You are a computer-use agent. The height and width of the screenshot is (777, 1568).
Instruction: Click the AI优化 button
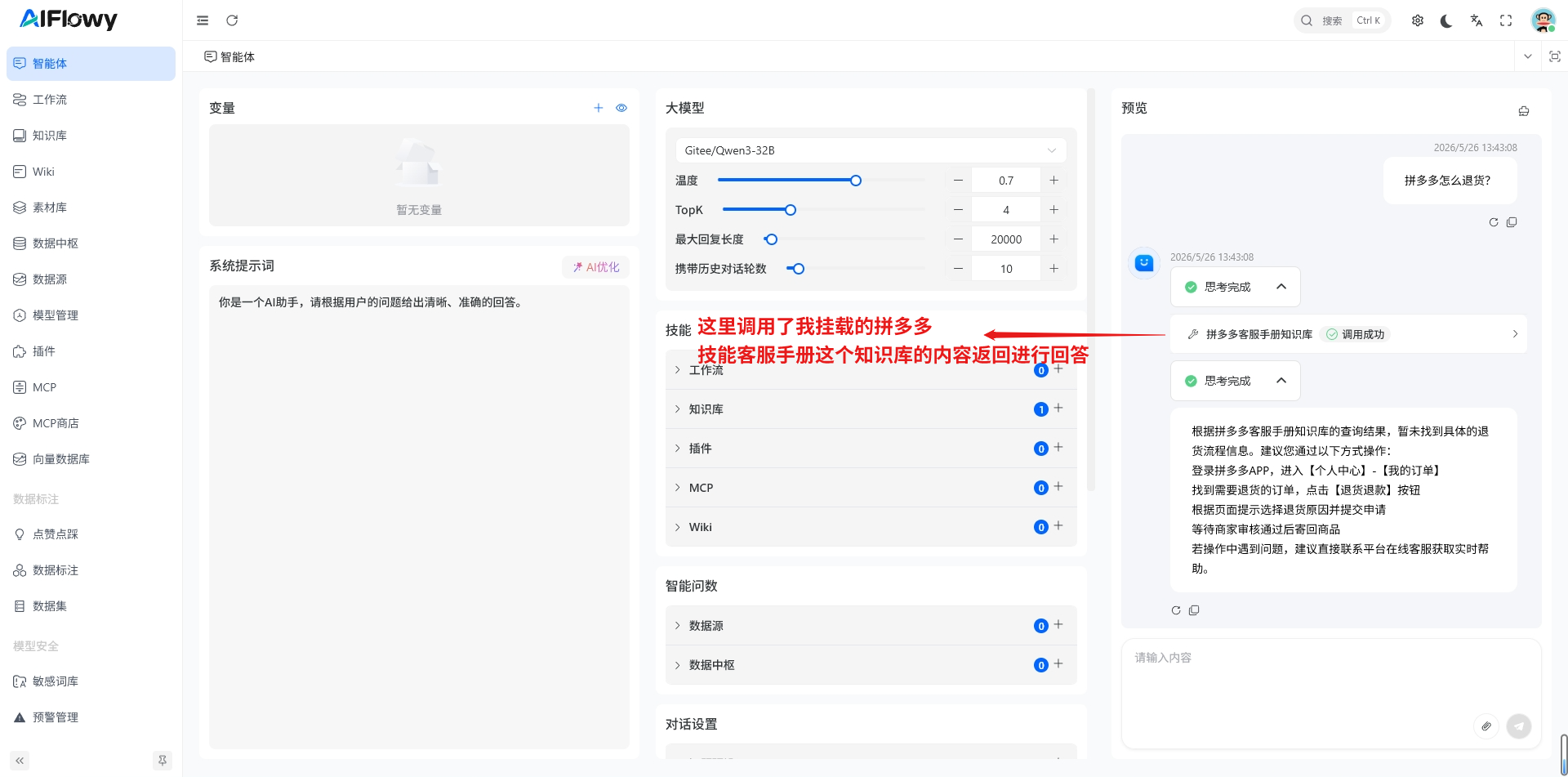pyautogui.click(x=595, y=267)
